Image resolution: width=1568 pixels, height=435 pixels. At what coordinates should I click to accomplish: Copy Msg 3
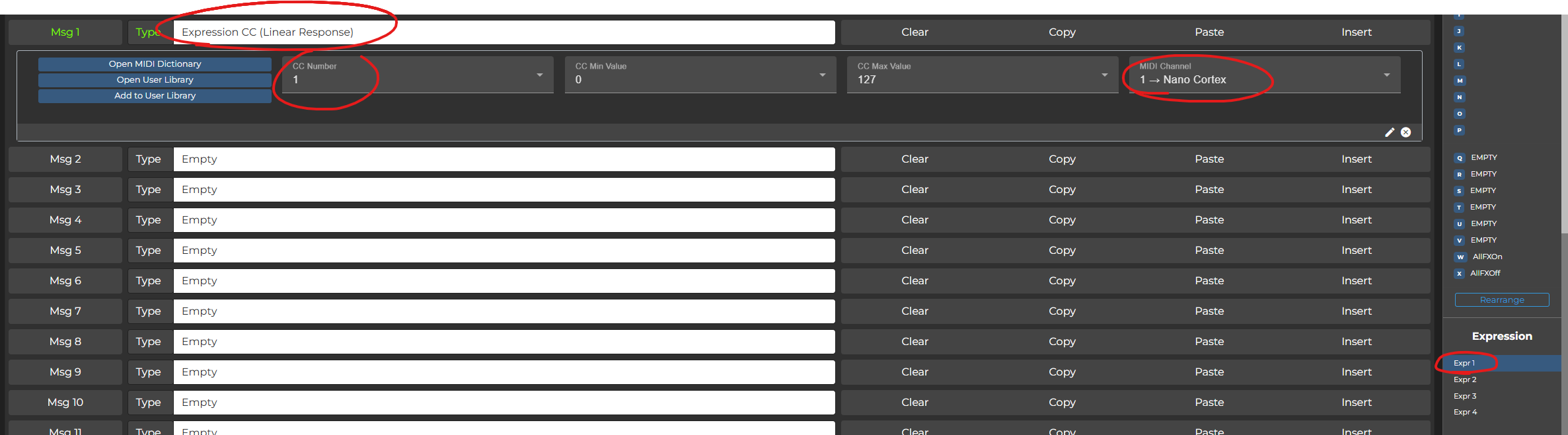pos(1062,190)
